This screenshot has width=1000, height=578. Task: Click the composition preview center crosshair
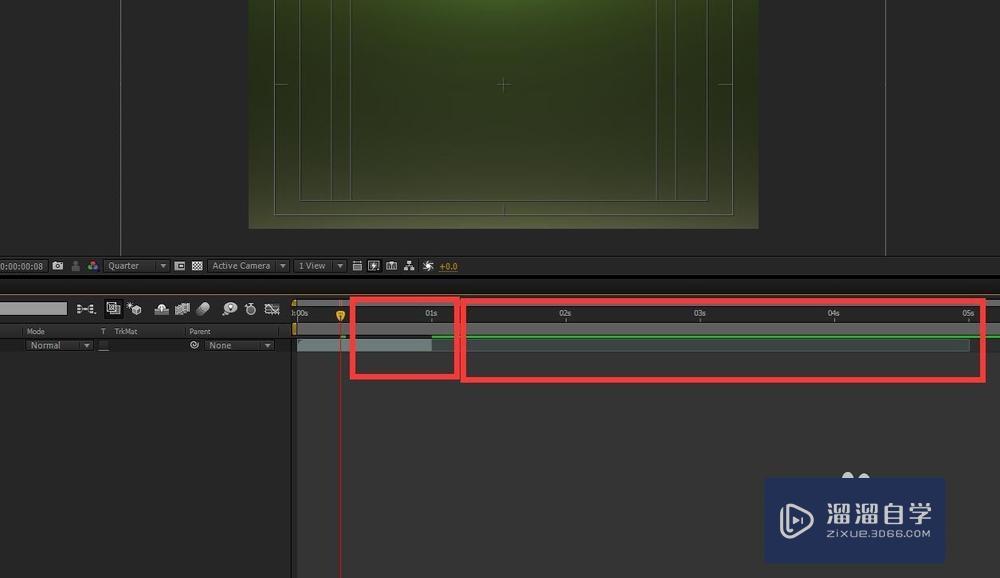click(x=504, y=84)
